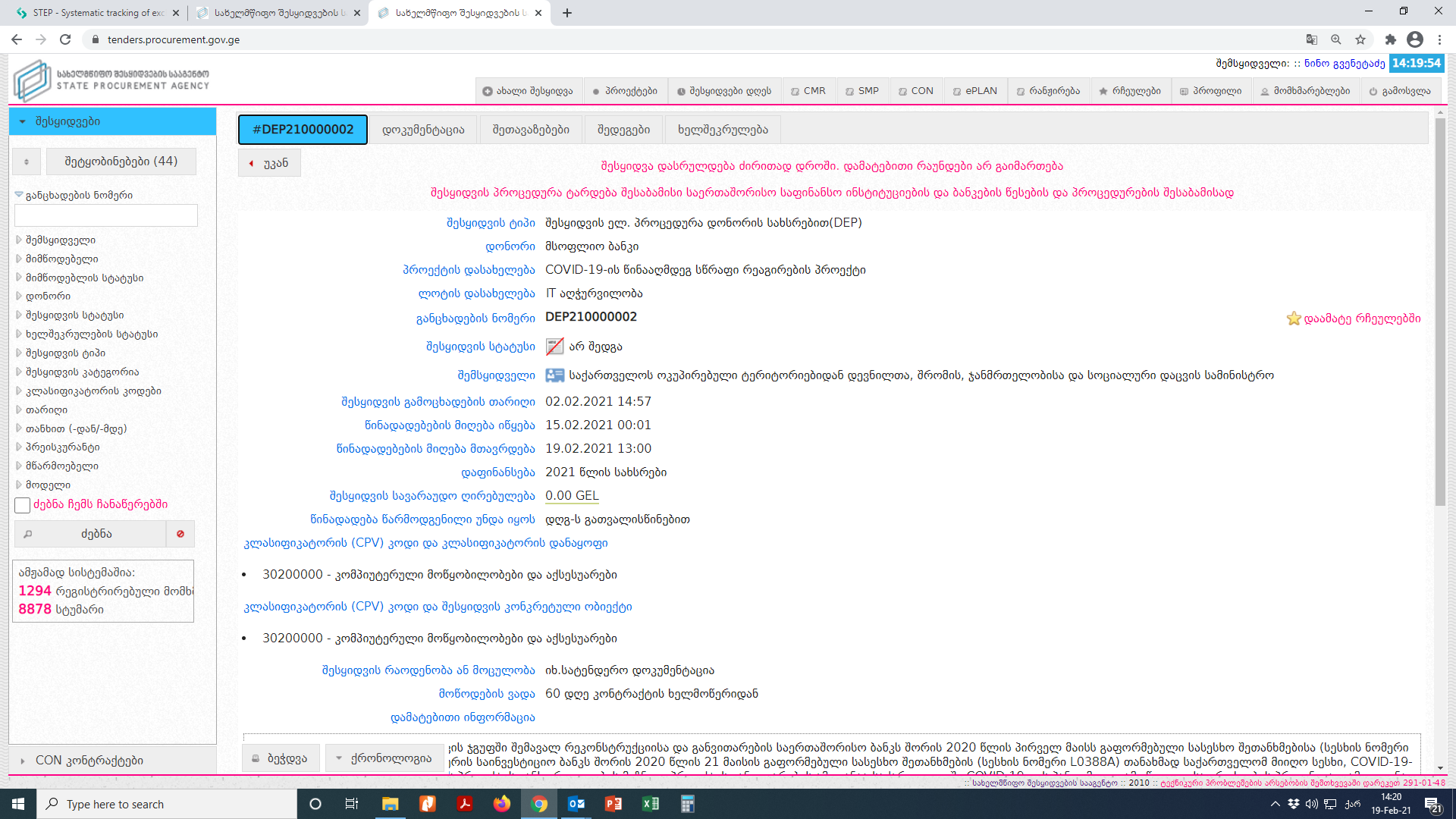Go back with უკან button

pyautogui.click(x=269, y=163)
